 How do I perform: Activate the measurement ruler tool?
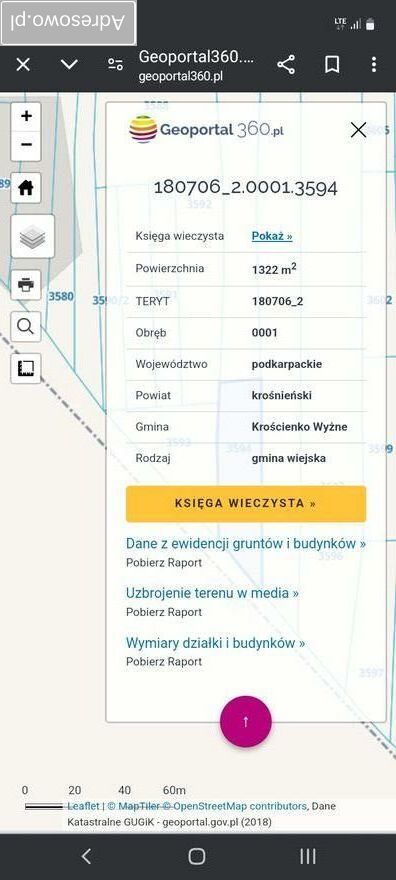pyautogui.click(x=26, y=368)
